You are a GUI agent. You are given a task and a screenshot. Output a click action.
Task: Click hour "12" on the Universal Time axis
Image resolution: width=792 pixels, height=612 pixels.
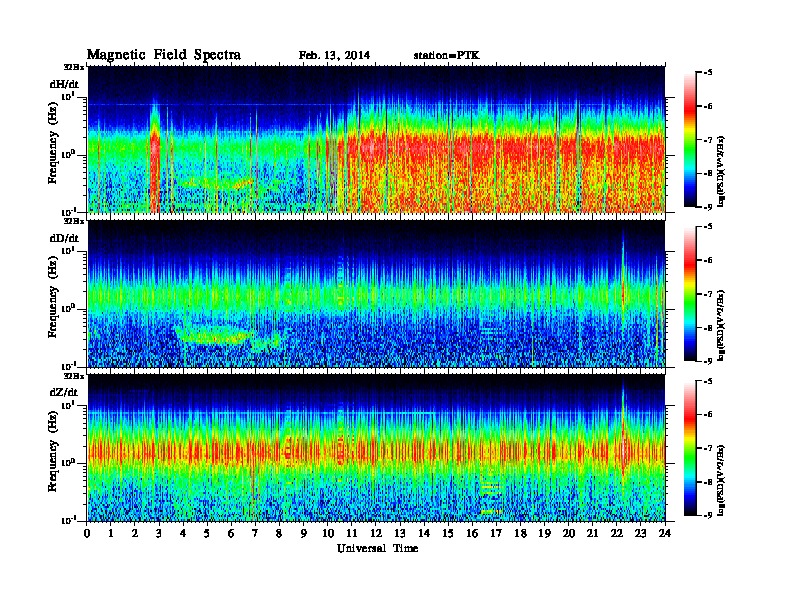click(x=375, y=534)
